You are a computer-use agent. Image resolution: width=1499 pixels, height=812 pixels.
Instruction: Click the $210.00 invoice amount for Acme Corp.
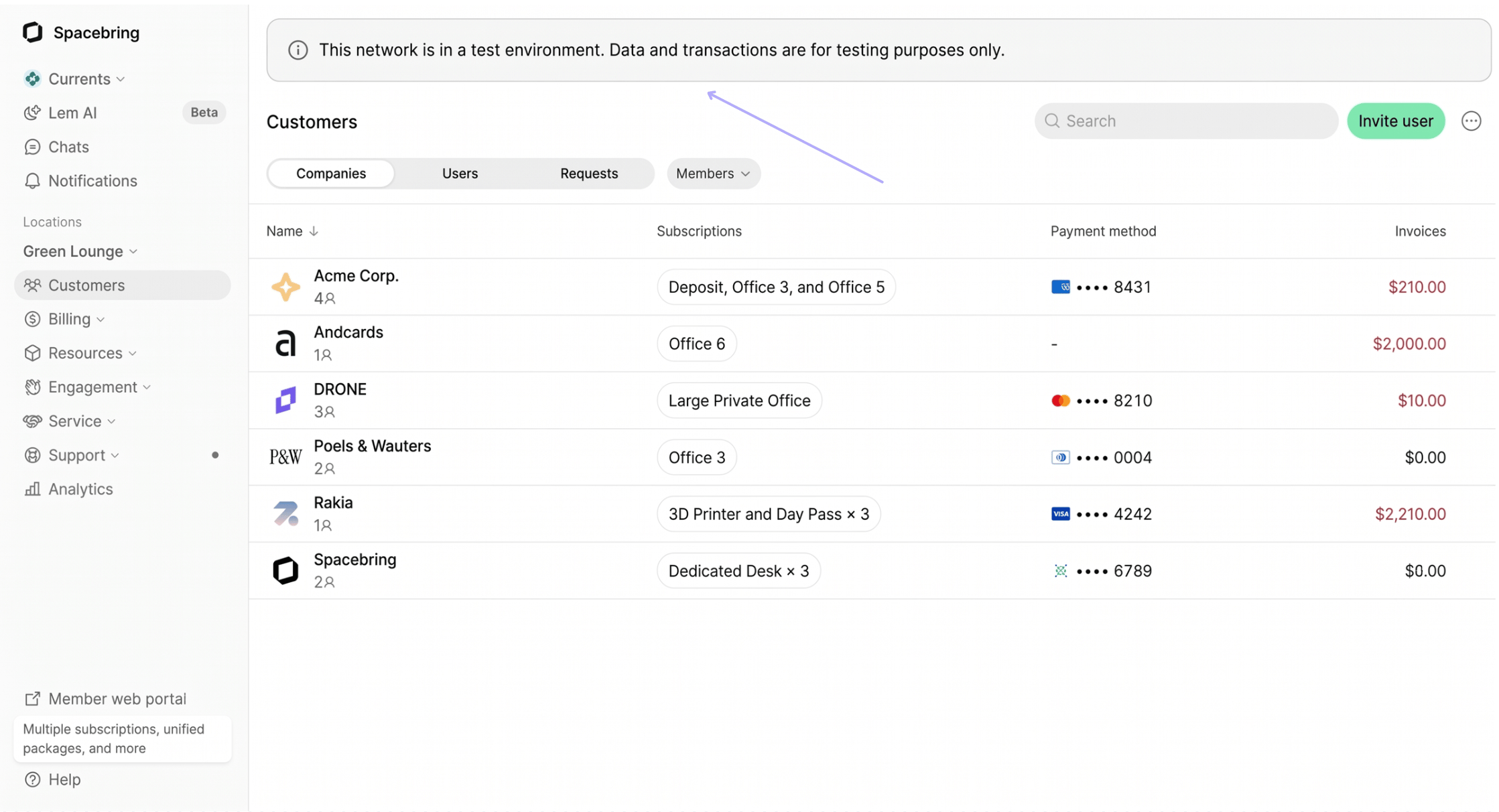point(1417,287)
